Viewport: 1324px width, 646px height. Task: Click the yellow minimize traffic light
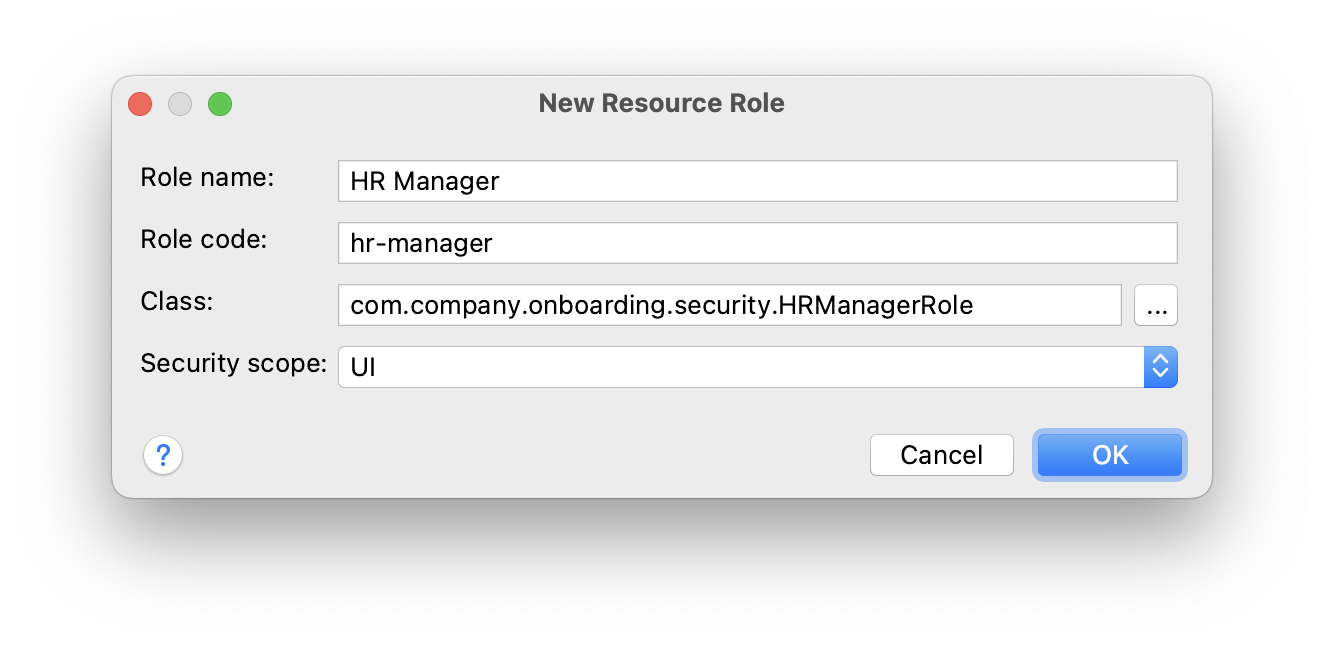(x=180, y=103)
